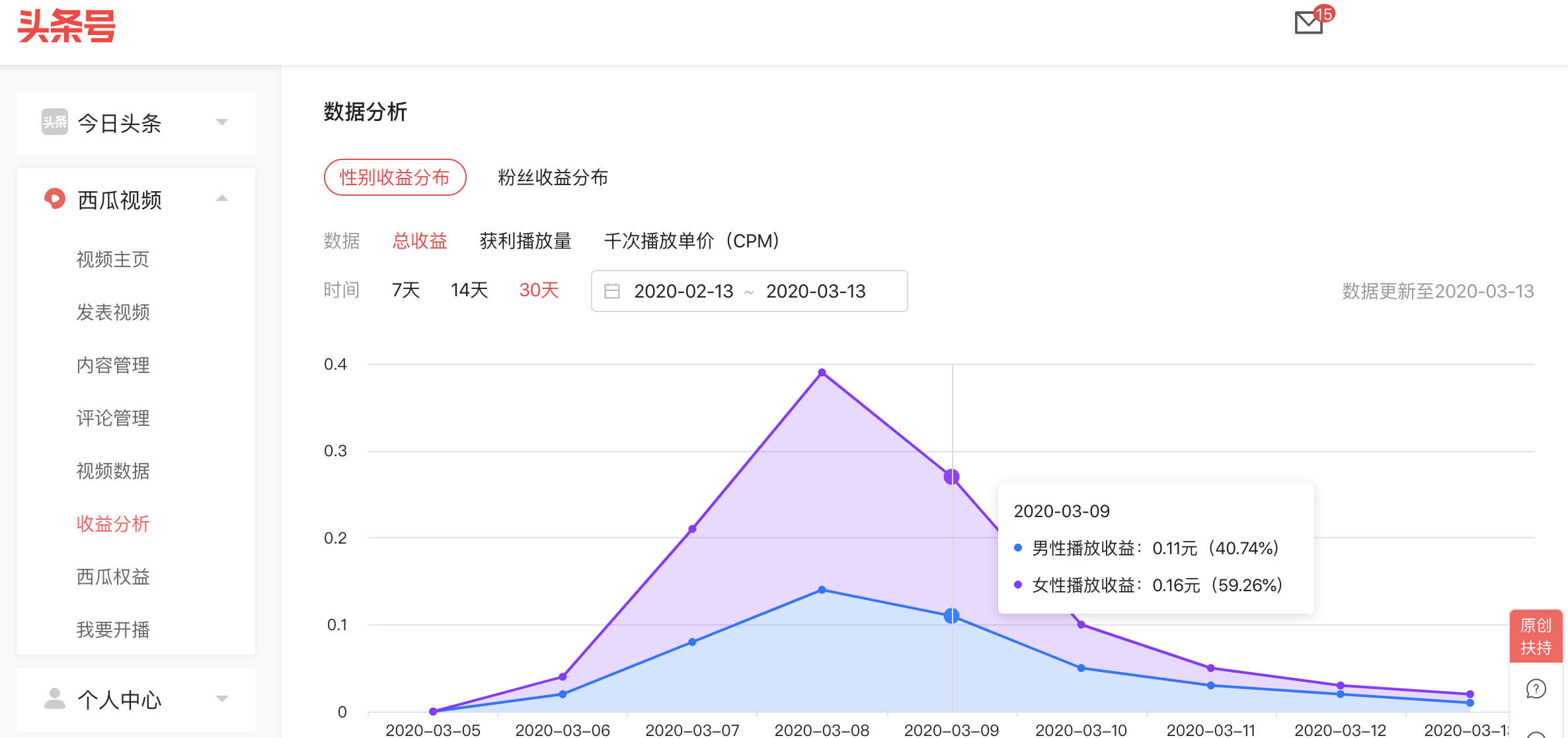
Task: Click the purple data point on 2020-03-11
Action: 1211,668
